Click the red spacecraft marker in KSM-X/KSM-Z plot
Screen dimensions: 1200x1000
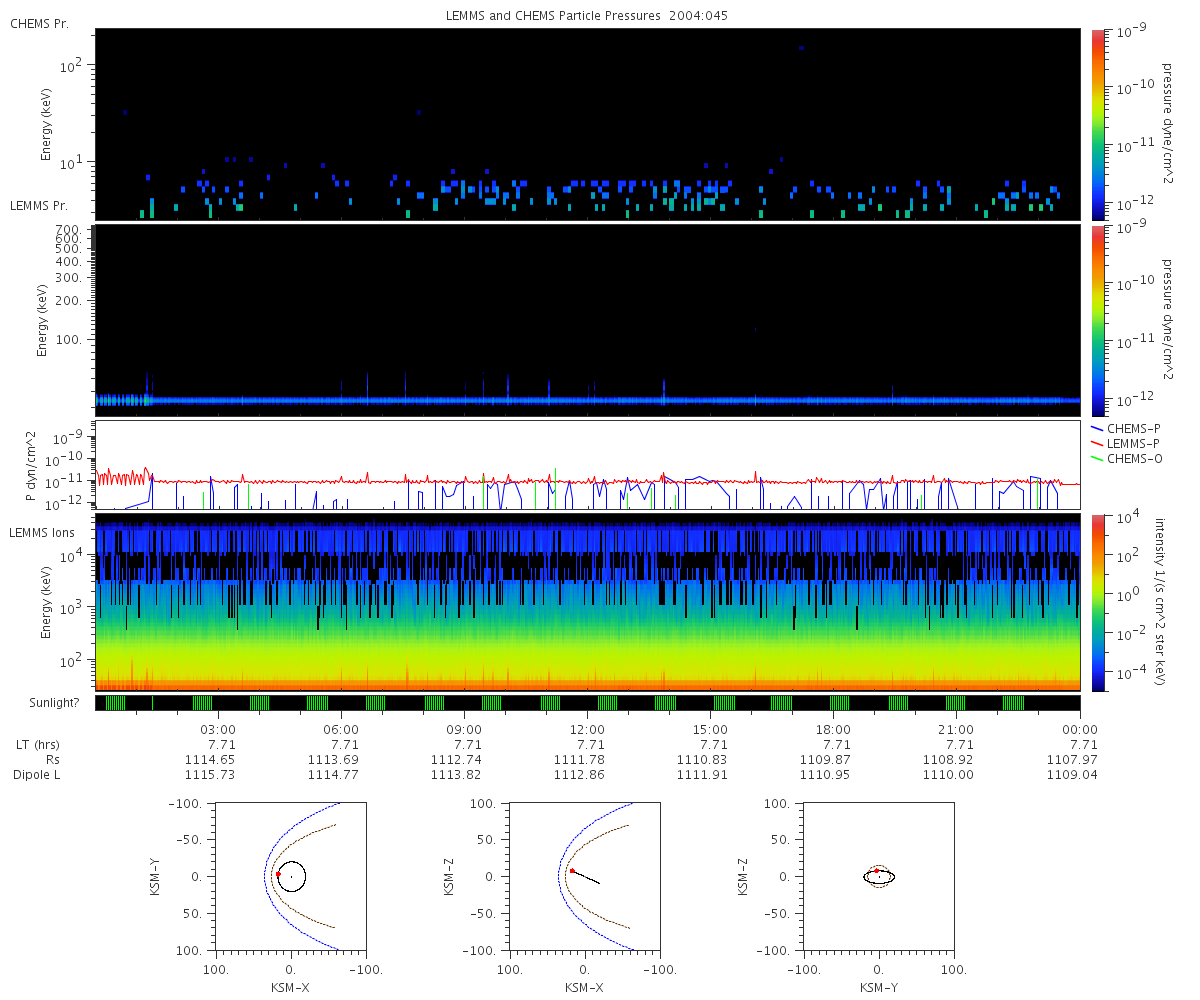(572, 870)
